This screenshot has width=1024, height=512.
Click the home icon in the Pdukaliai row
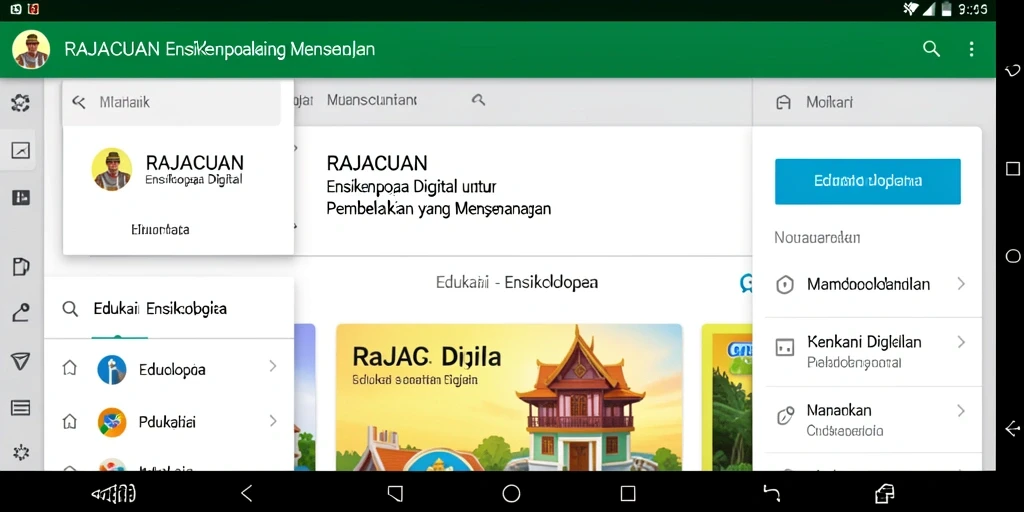[x=69, y=422]
